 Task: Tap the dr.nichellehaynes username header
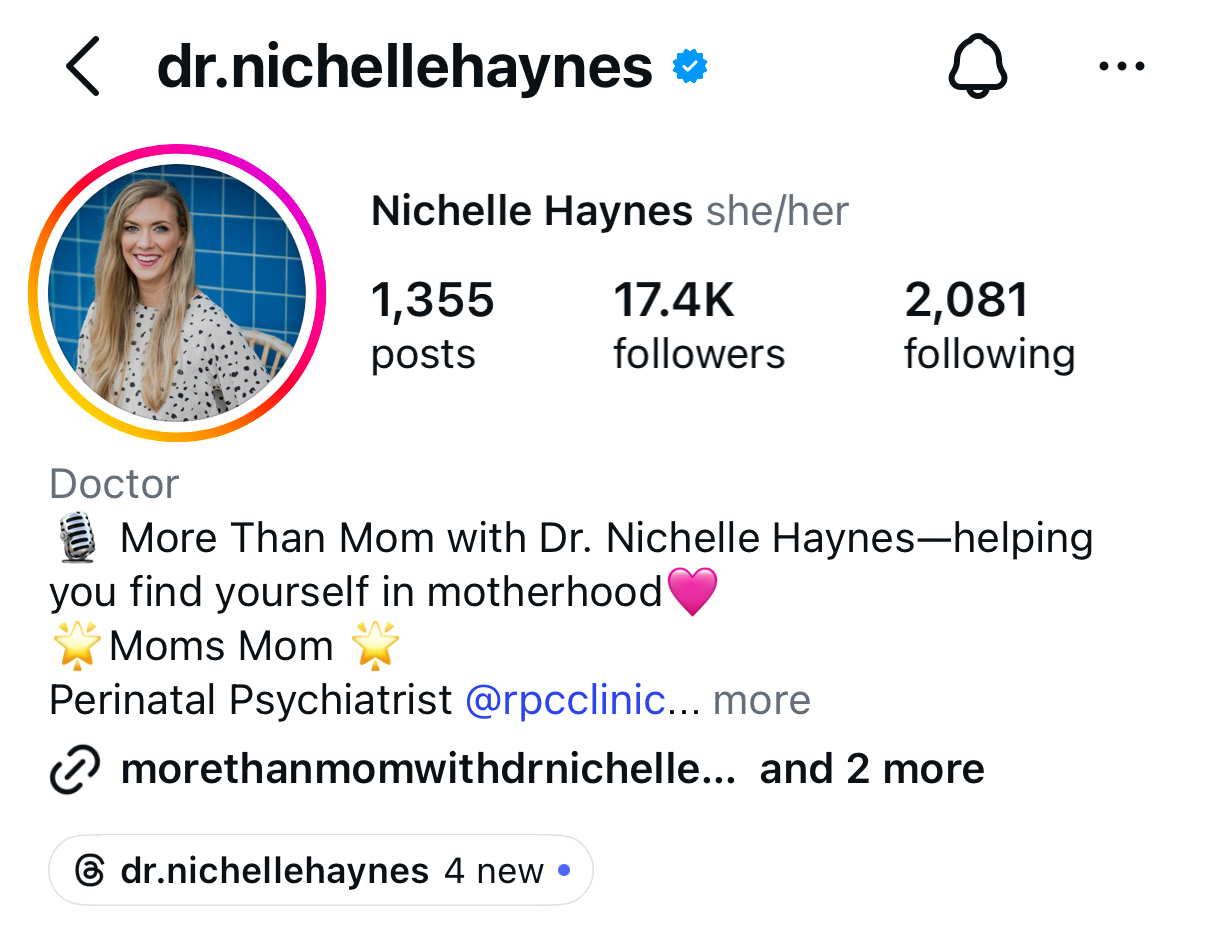405,68
